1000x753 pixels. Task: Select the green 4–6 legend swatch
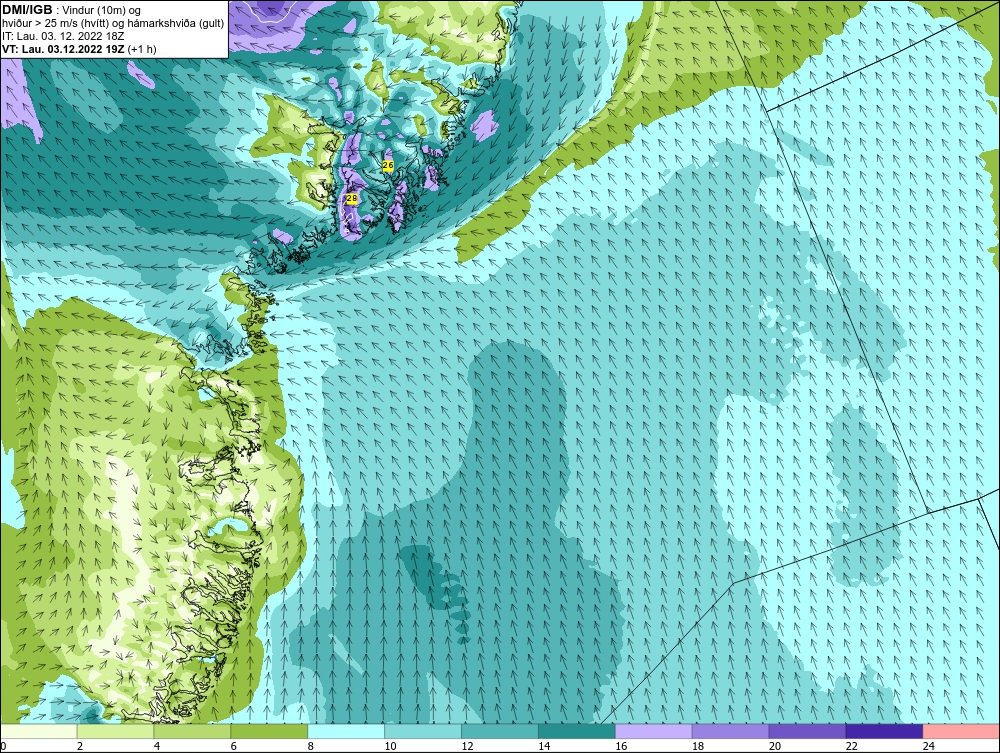coord(192,731)
